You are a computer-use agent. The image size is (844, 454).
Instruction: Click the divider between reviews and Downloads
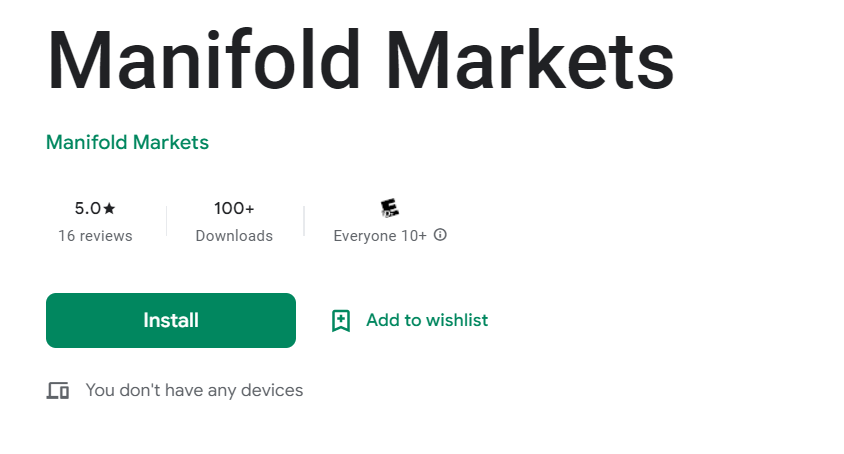166,221
